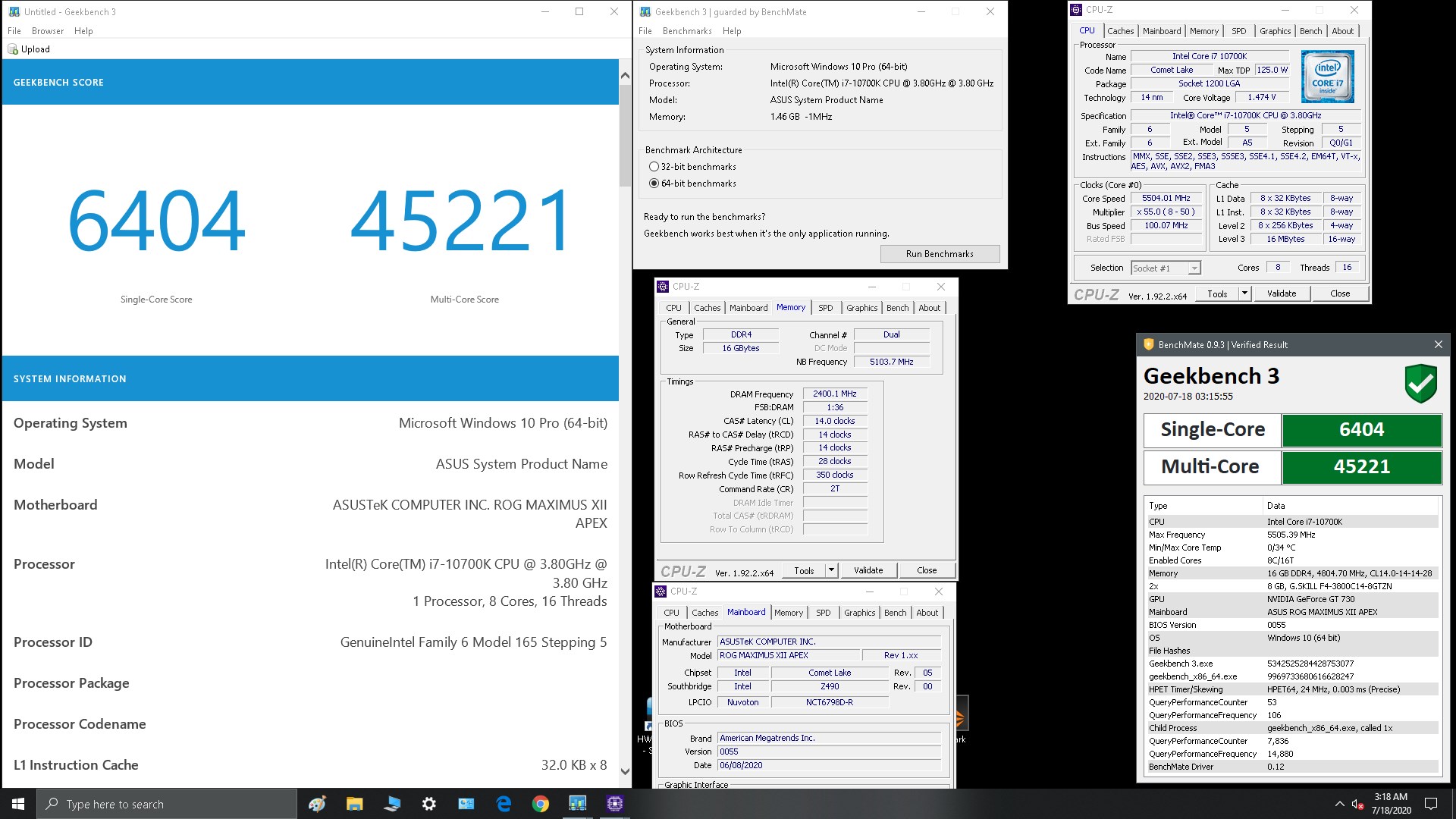
Task: Click Tools button in CPU-Z Memory window
Action: [805, 570]
